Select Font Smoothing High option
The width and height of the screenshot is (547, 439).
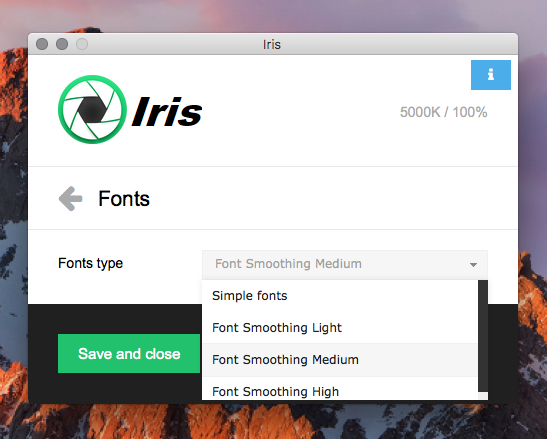tap(339, 389)
